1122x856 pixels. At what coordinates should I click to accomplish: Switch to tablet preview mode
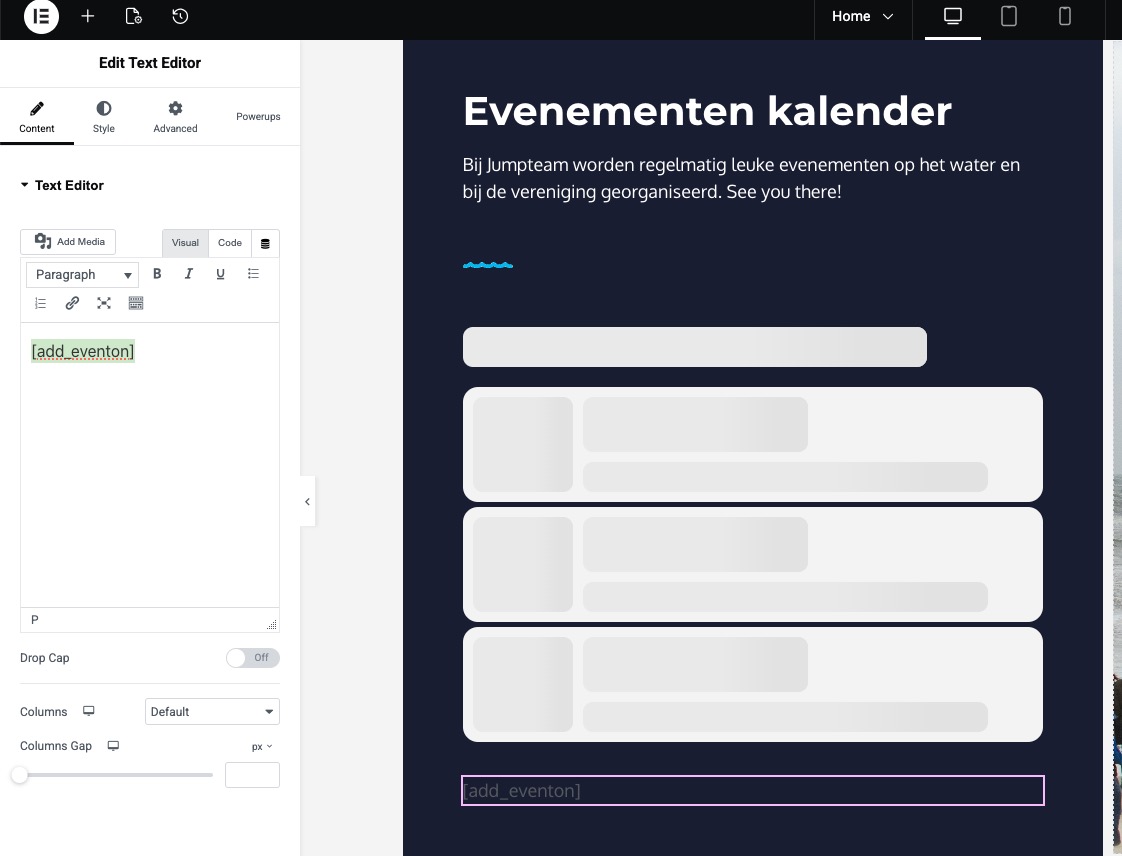pos(1009,17)
